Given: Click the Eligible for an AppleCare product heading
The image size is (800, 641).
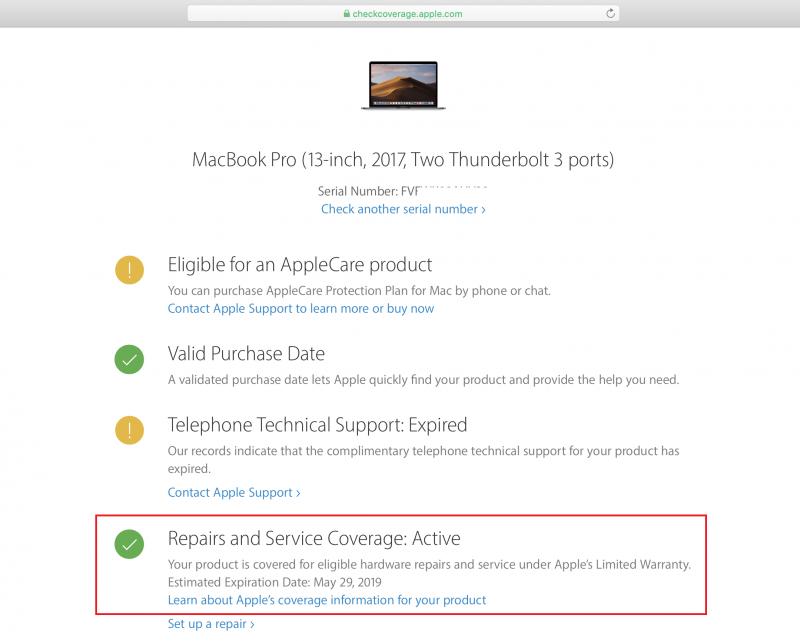Looking at the screenshot, I should coord(300,265).
